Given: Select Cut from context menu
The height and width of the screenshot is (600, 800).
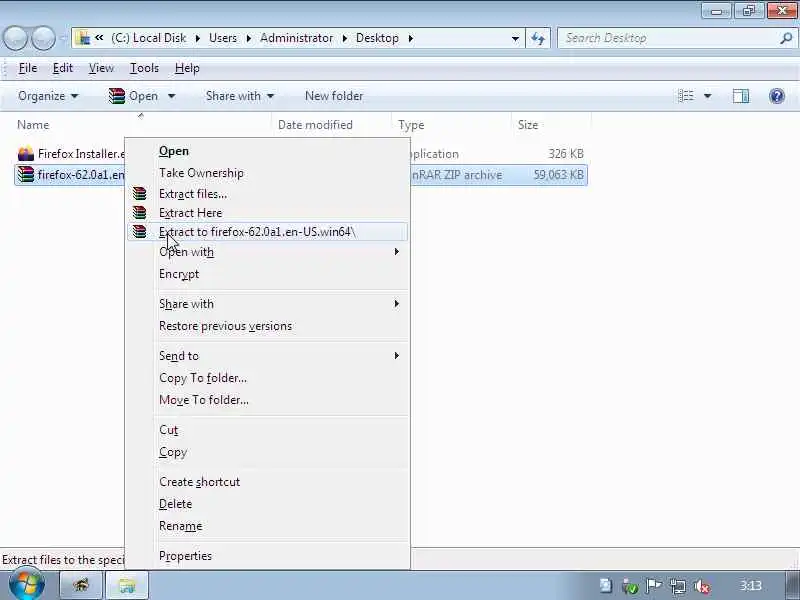Looking at the screenshot, I should coord(267,430).
